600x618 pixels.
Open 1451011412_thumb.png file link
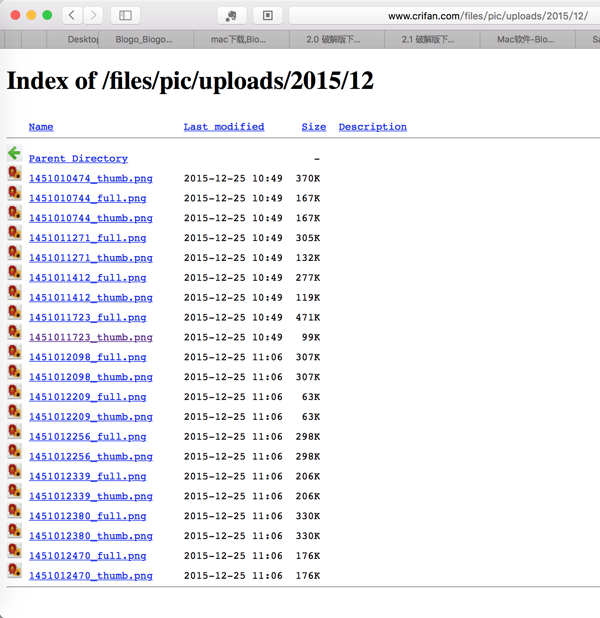pos(91,298)
